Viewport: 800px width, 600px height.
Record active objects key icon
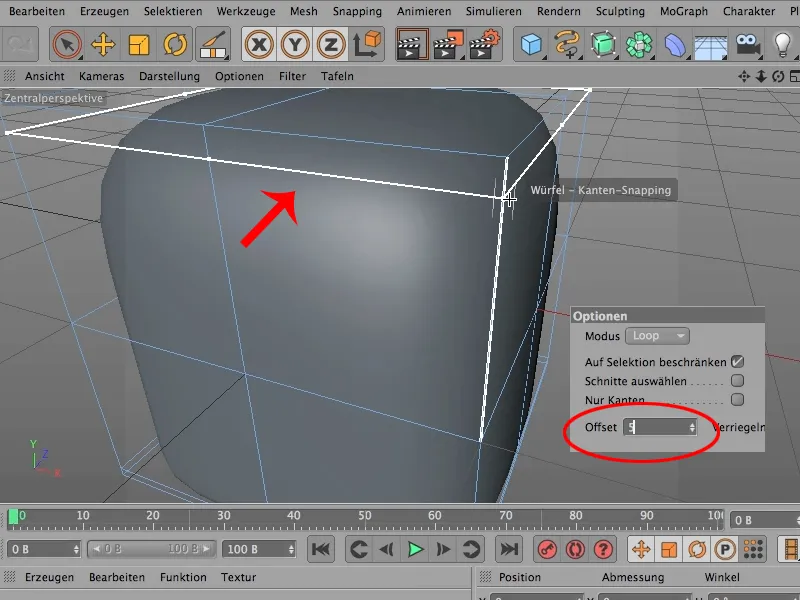coord(547,549)
